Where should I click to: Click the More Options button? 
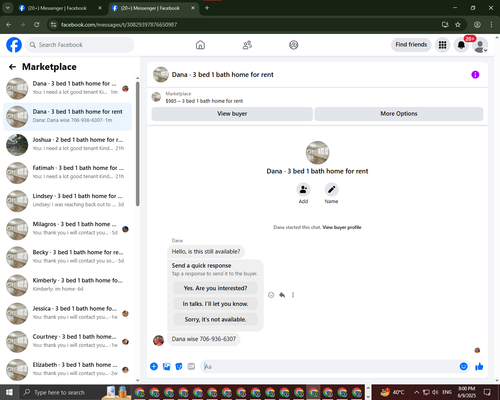tap(399, 114)
